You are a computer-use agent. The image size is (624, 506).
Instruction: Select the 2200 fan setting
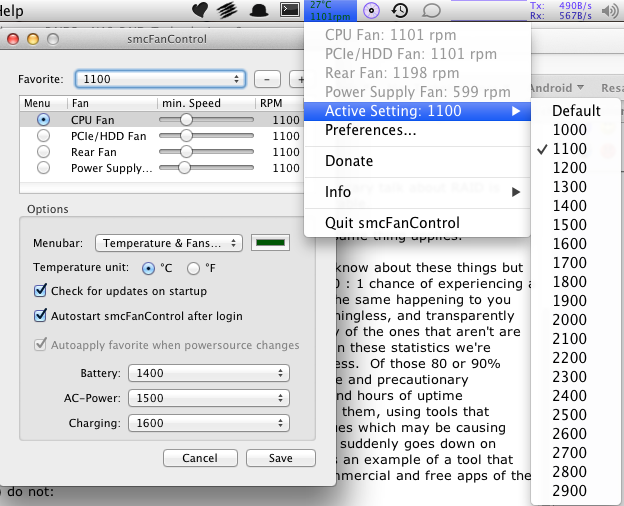click(576, 358)
